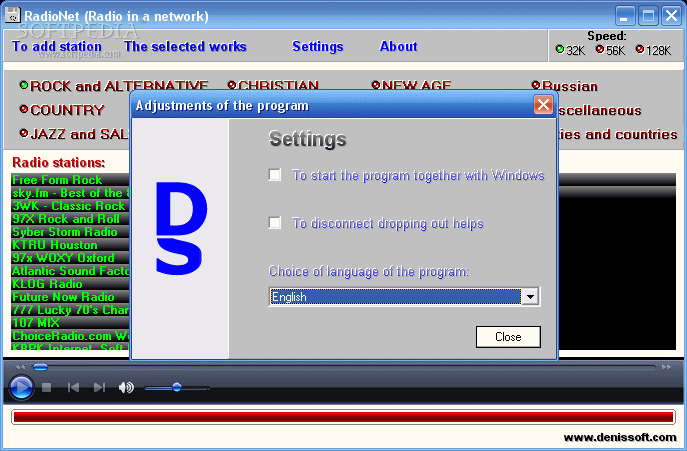
Task: Enable starting the program together with Windows
Action: 275,175
